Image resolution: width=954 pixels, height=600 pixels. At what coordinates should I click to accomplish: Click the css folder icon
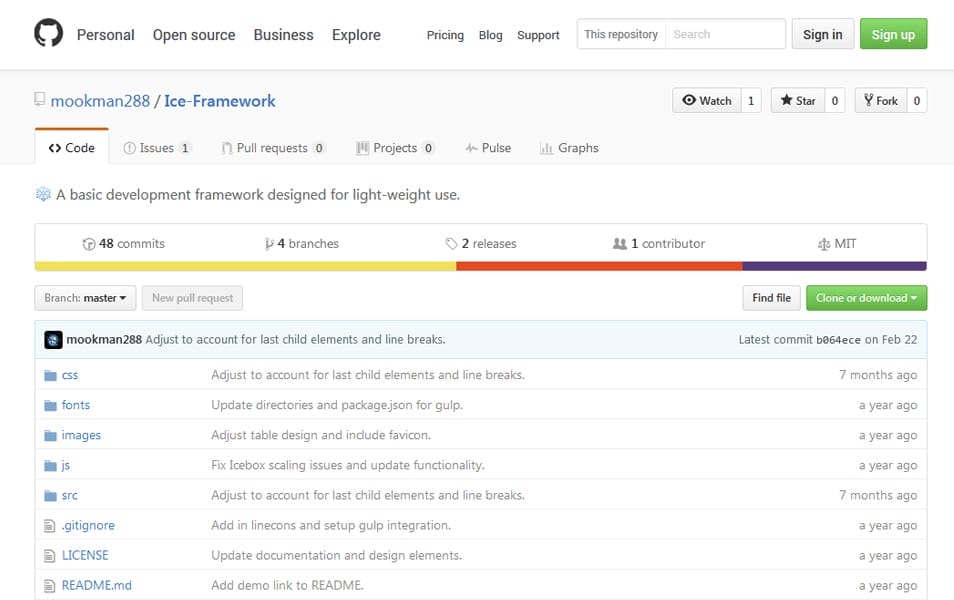(50, 375)
